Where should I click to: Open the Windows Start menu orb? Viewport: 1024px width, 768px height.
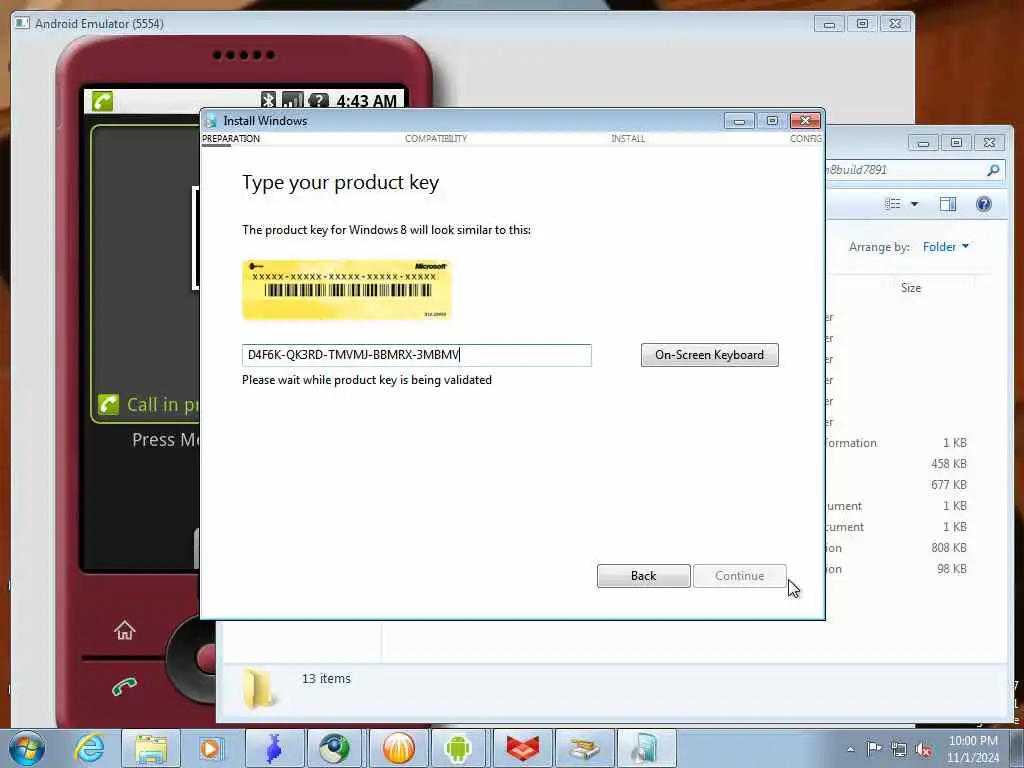27,748
